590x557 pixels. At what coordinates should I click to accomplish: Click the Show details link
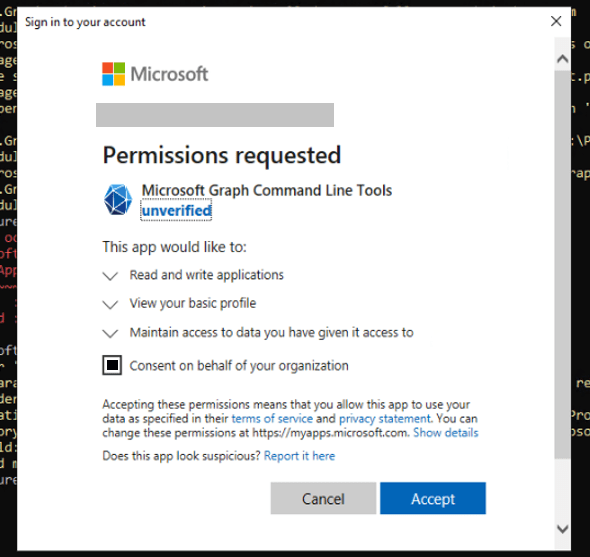[x=446, y=433]
